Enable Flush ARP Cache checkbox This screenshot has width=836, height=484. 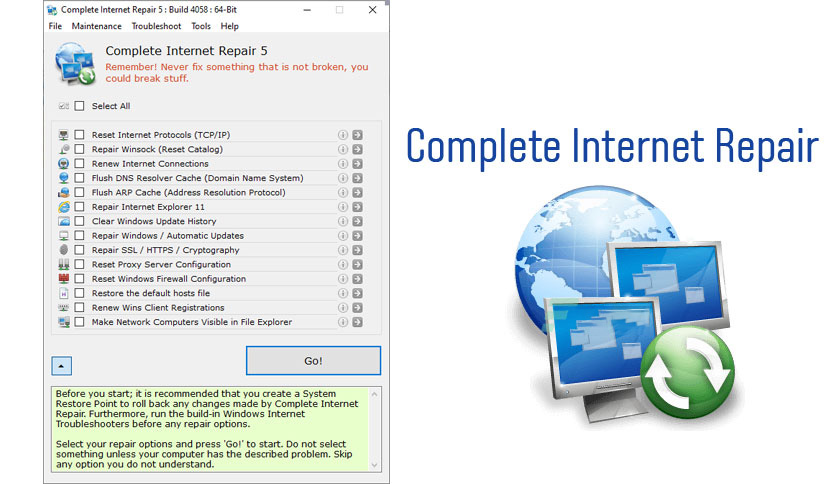coord(79,193)
